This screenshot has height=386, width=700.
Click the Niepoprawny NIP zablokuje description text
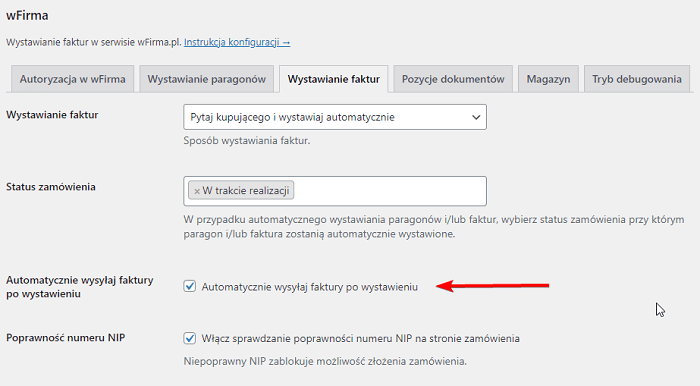[x=325, y=361]
